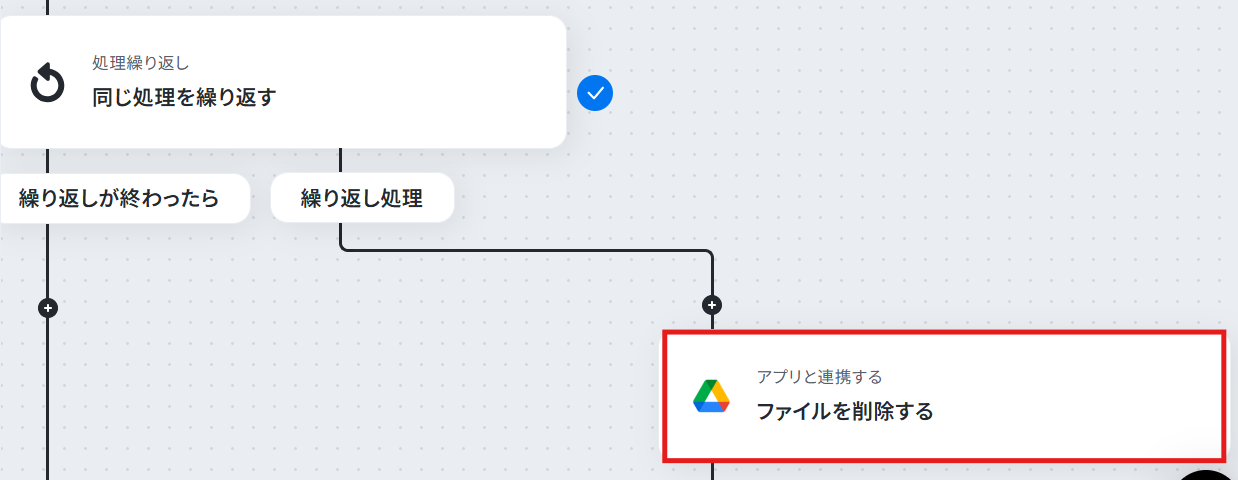This screenshot has width=1238, height=480.
Task: Add a step above ファイルを削除する card
Action: coord(712,304)
